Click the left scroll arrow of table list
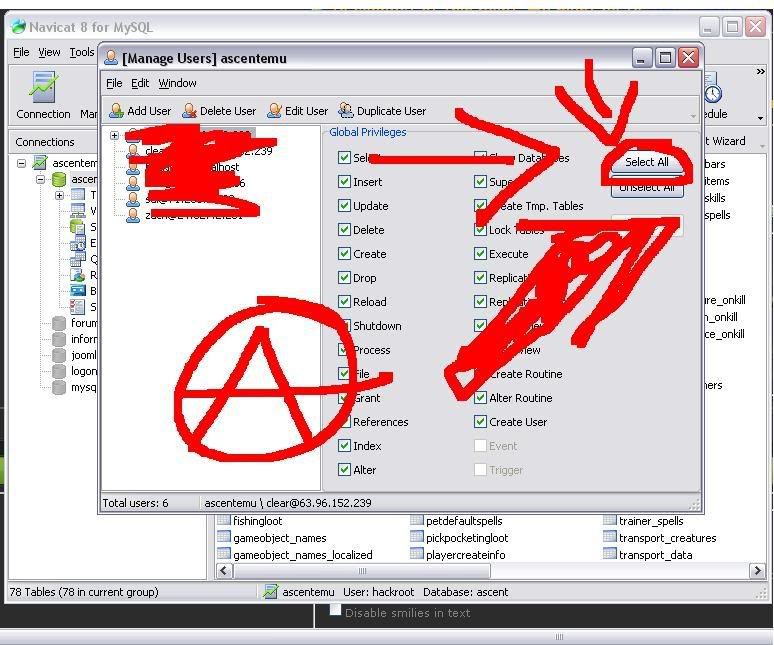Viewport: 774px width, 645px height. 224,571
